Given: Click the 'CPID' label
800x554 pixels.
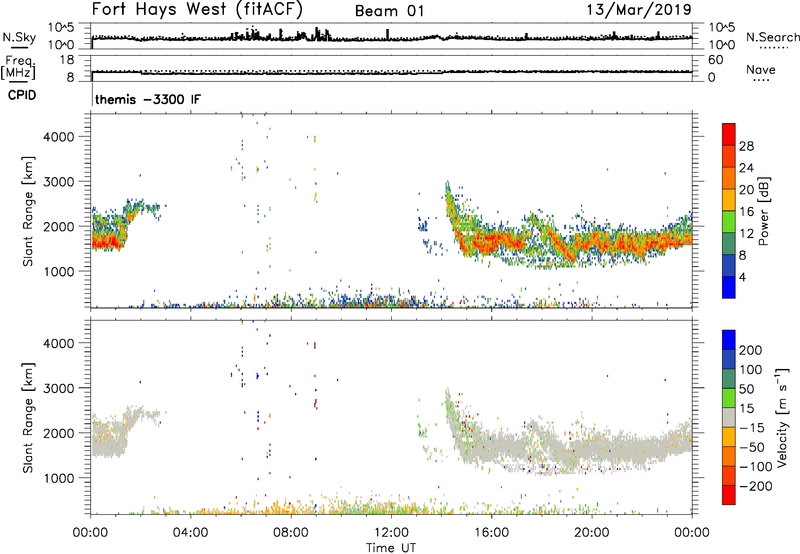Looking at the screenshot, I should [22, 95].
